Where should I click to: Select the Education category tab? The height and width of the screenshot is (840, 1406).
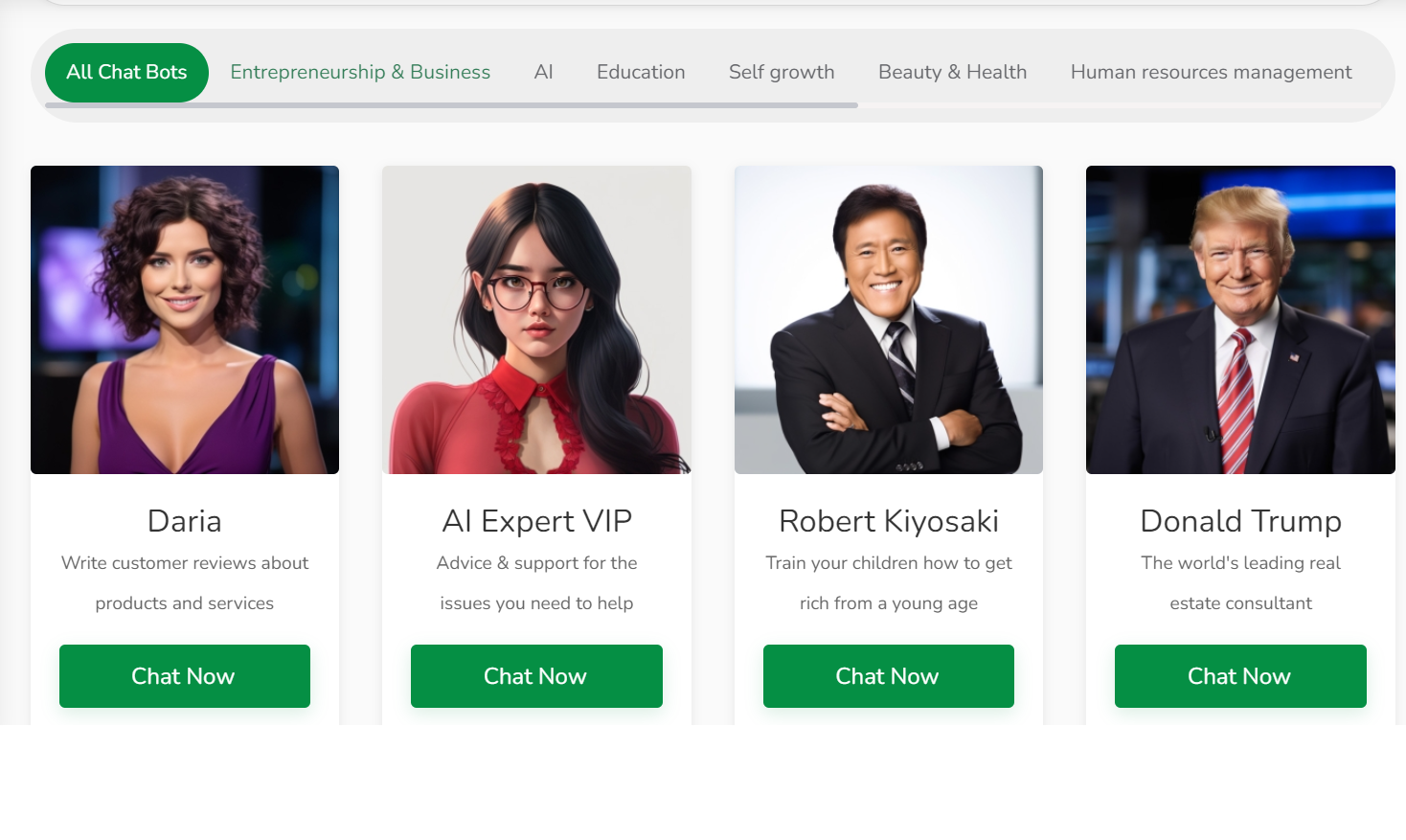click(641, 73)
